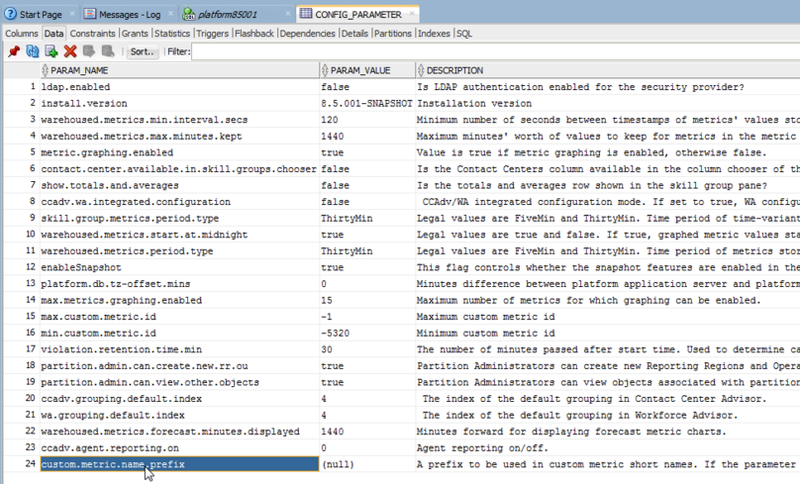Open the Triggers tab

click(x=212, y=33)
